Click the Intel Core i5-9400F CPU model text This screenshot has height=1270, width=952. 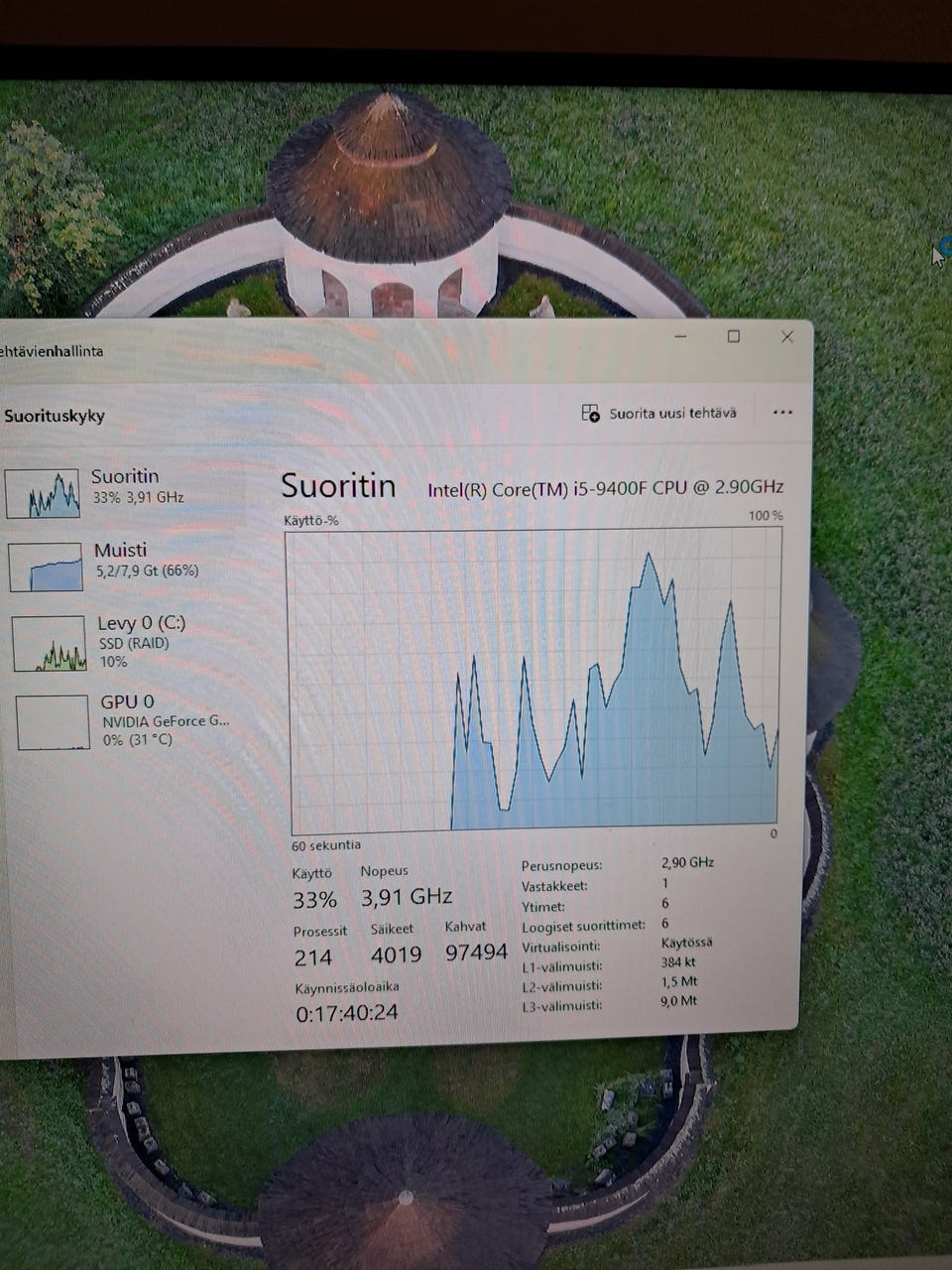[605, 487]
